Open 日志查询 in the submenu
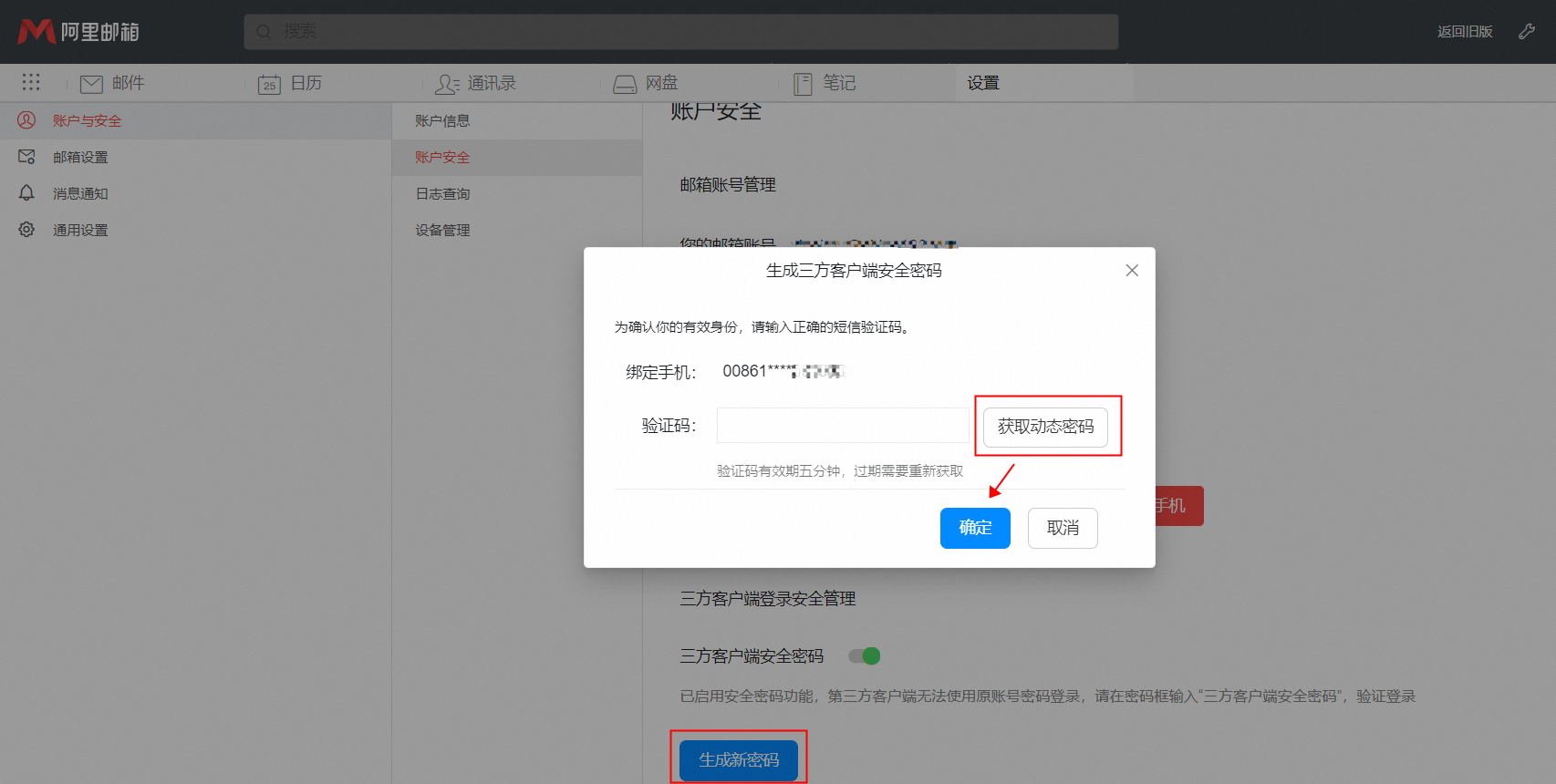Screen dimensions: 1556x784 click(442, 194)
